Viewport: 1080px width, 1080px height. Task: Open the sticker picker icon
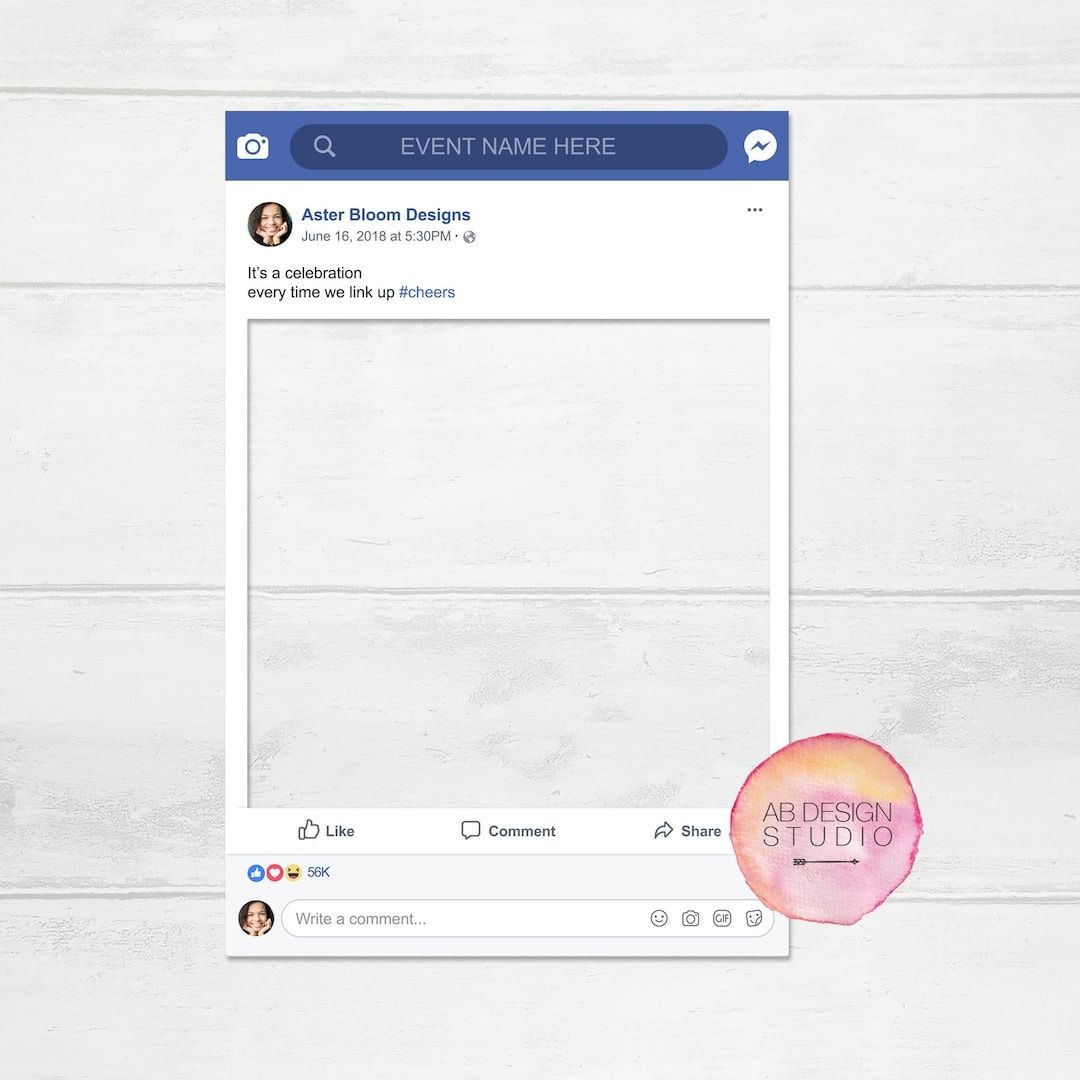[754, 918]
